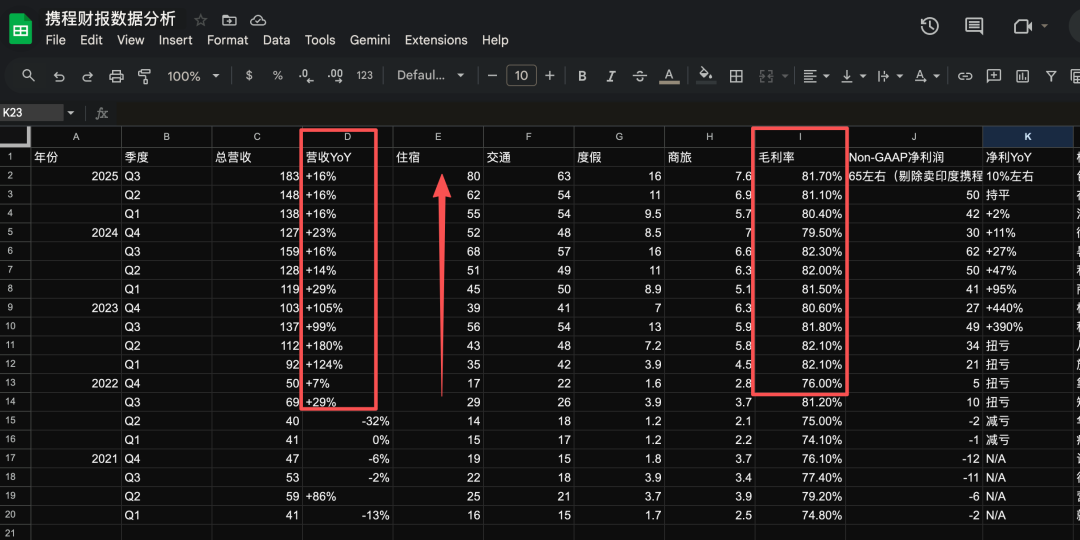Image resolution: width=1080 pixels, height=540 pixels.
Task: Open the 100% zoom dropdown
Action: tap(192, 76)
